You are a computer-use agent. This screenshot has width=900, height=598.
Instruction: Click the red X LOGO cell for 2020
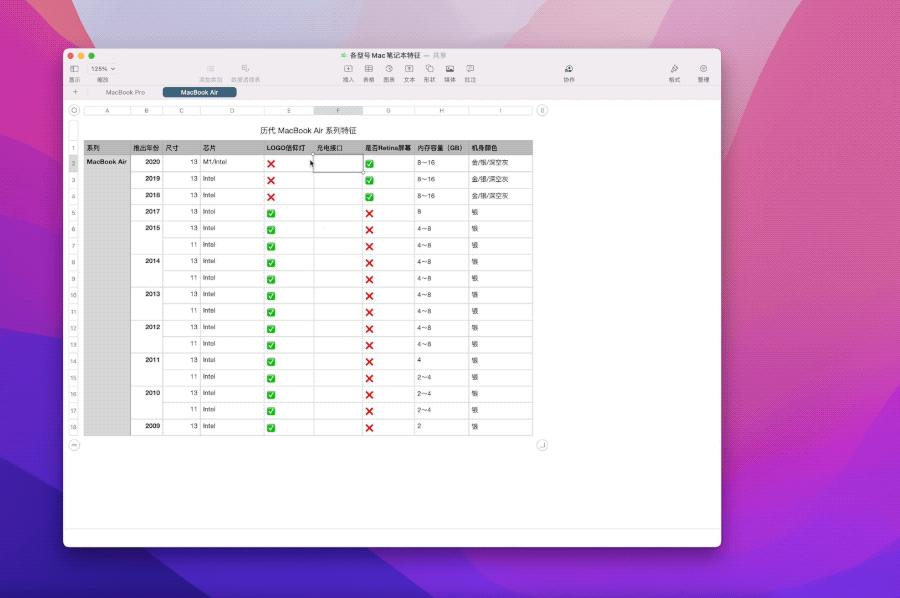271,164
